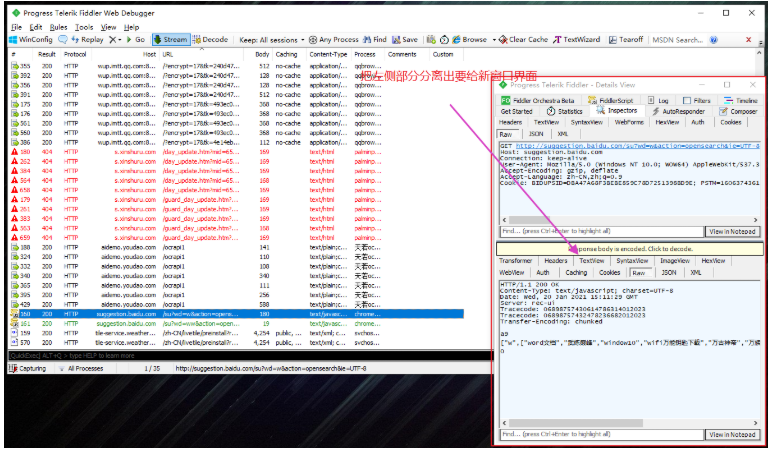Click the Response body is encoded bar
This screenshot has width=769, height=449.
(630, 249)
